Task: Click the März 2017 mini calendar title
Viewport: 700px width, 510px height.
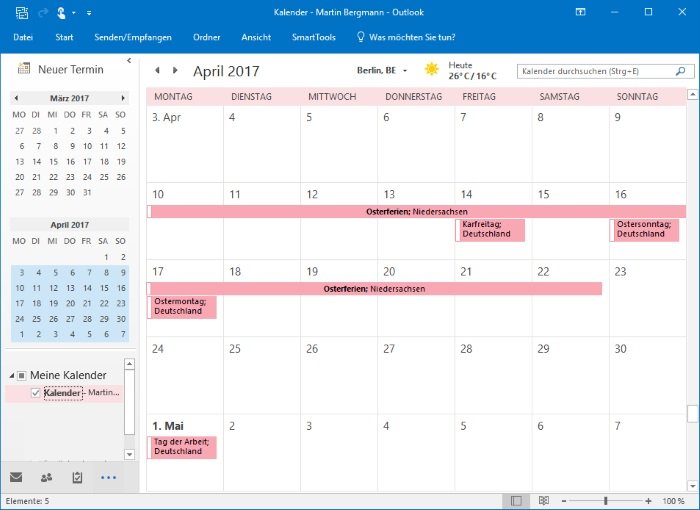Action: (69, 98)
